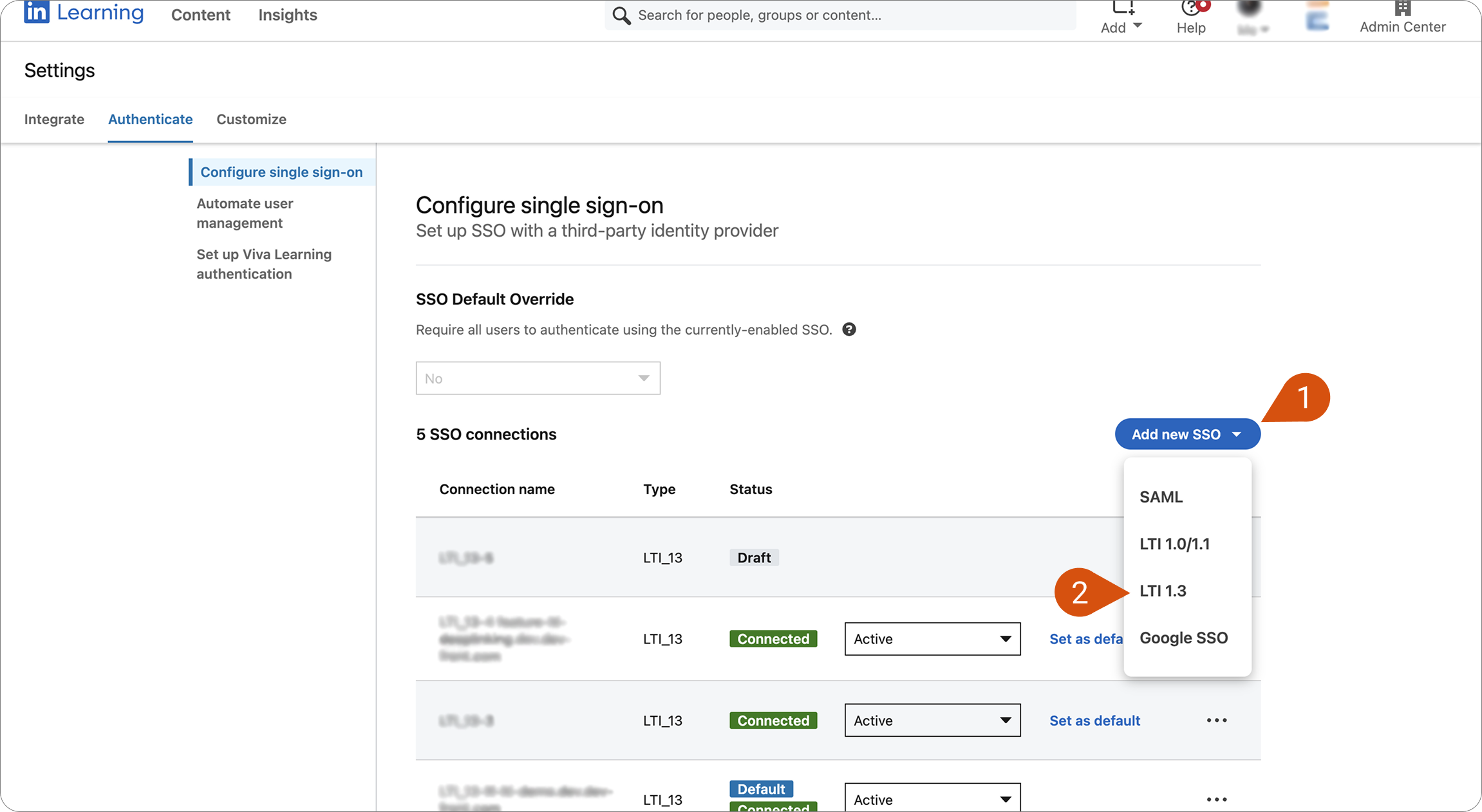Image resolution: width=1482 pixels, height=812 pixels.
Task: Choose LTI 1.0/1.1 from the menu
Action: tap(1174, 544)
